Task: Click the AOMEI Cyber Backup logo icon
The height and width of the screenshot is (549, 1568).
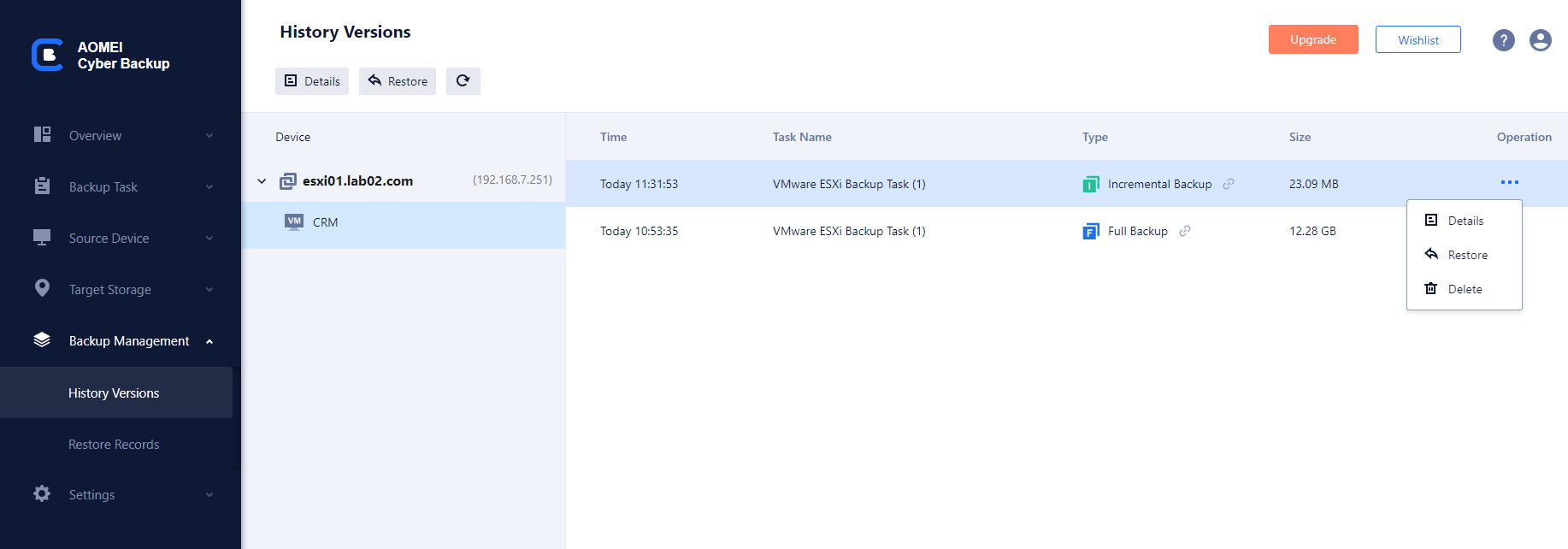Action: [x=48, y=55]
